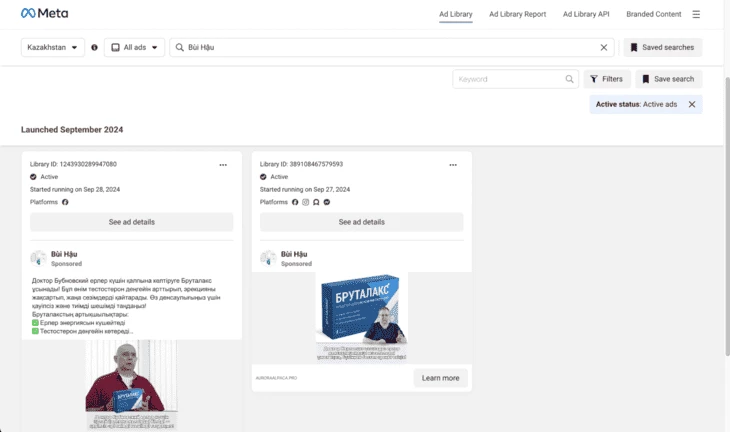Click 'Started running on Sep 28, 2024'

[x=75, y=189]
